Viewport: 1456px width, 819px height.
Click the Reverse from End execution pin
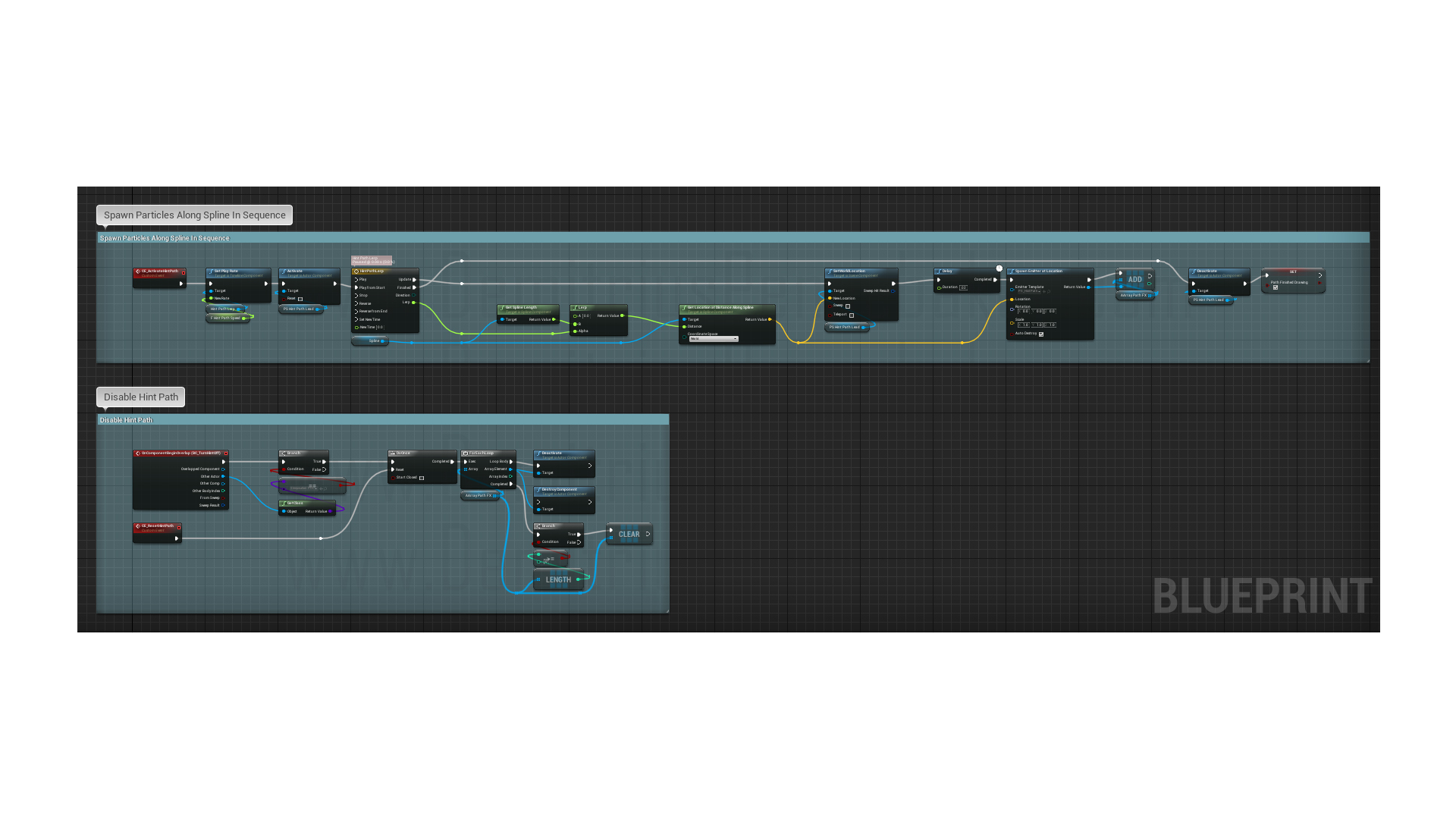tap(356, 311)
